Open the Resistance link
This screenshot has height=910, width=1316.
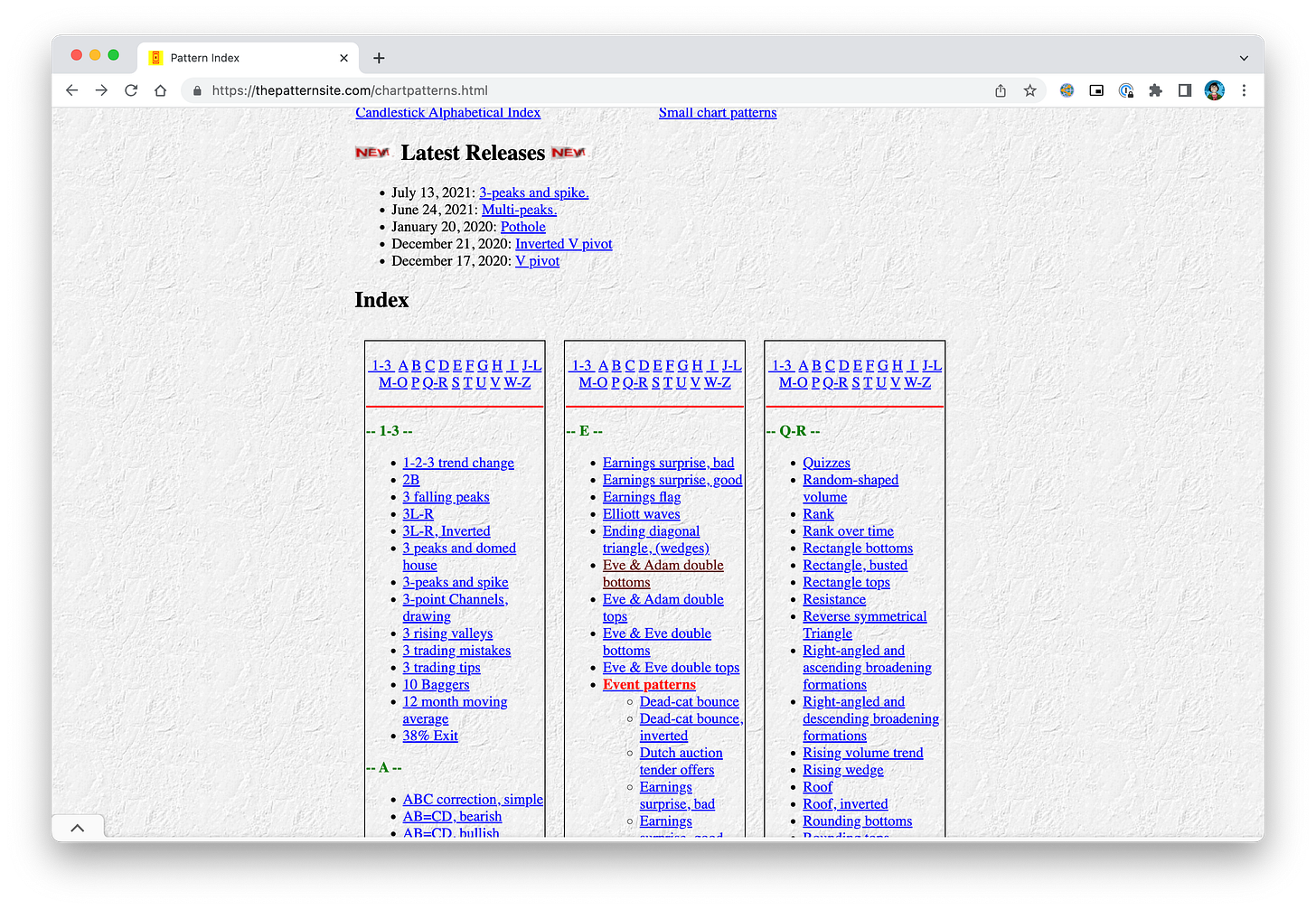[x=834, y=600]
